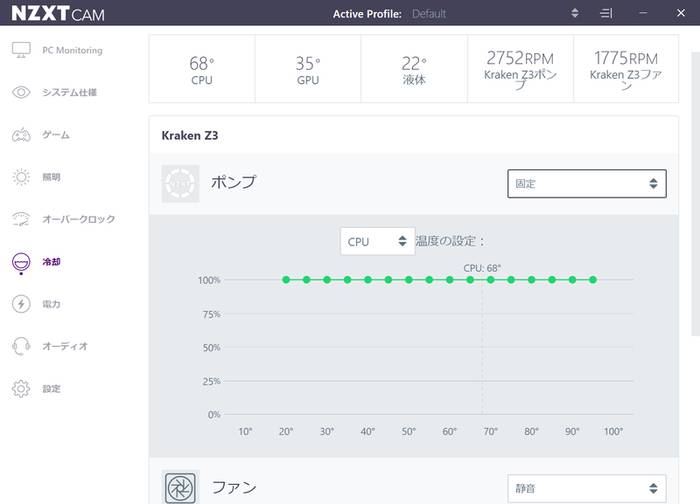Click the gear 設定 icon
Viewport: 700px width, 504px height.
click(x=21, y=388)
